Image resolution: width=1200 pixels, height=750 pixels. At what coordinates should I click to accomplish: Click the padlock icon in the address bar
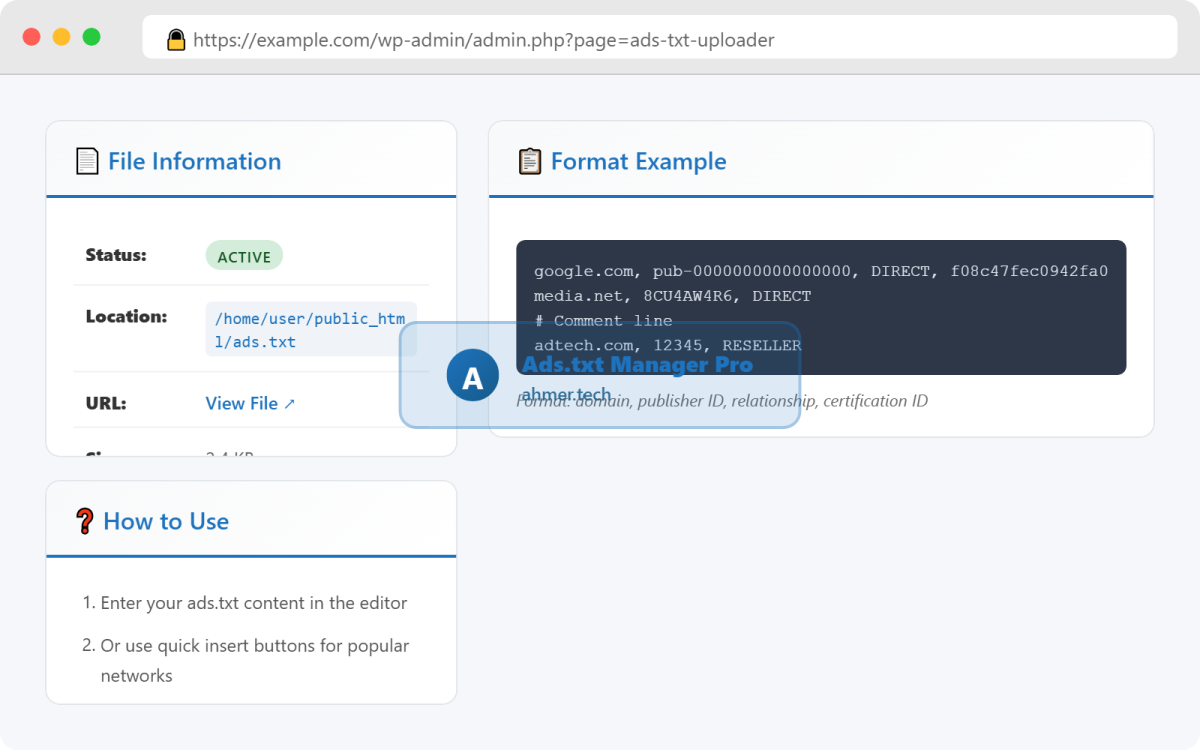176,39
